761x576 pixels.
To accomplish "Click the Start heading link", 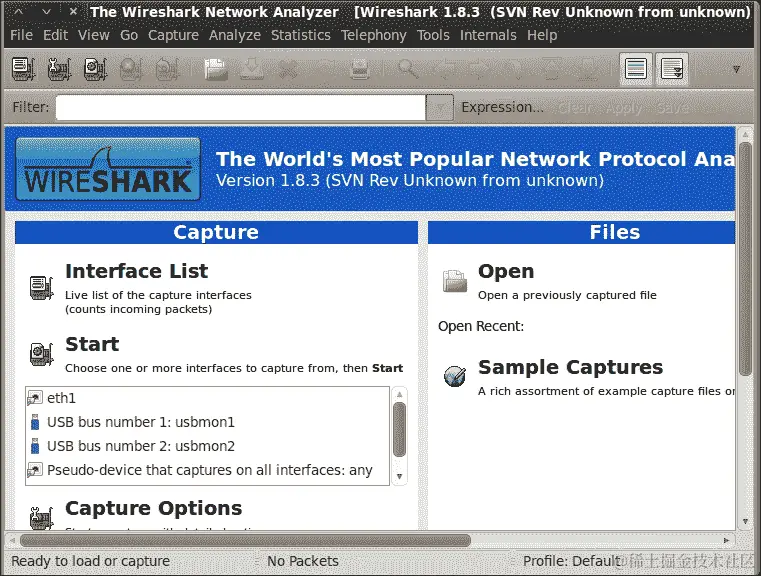I will pos(92,344).
